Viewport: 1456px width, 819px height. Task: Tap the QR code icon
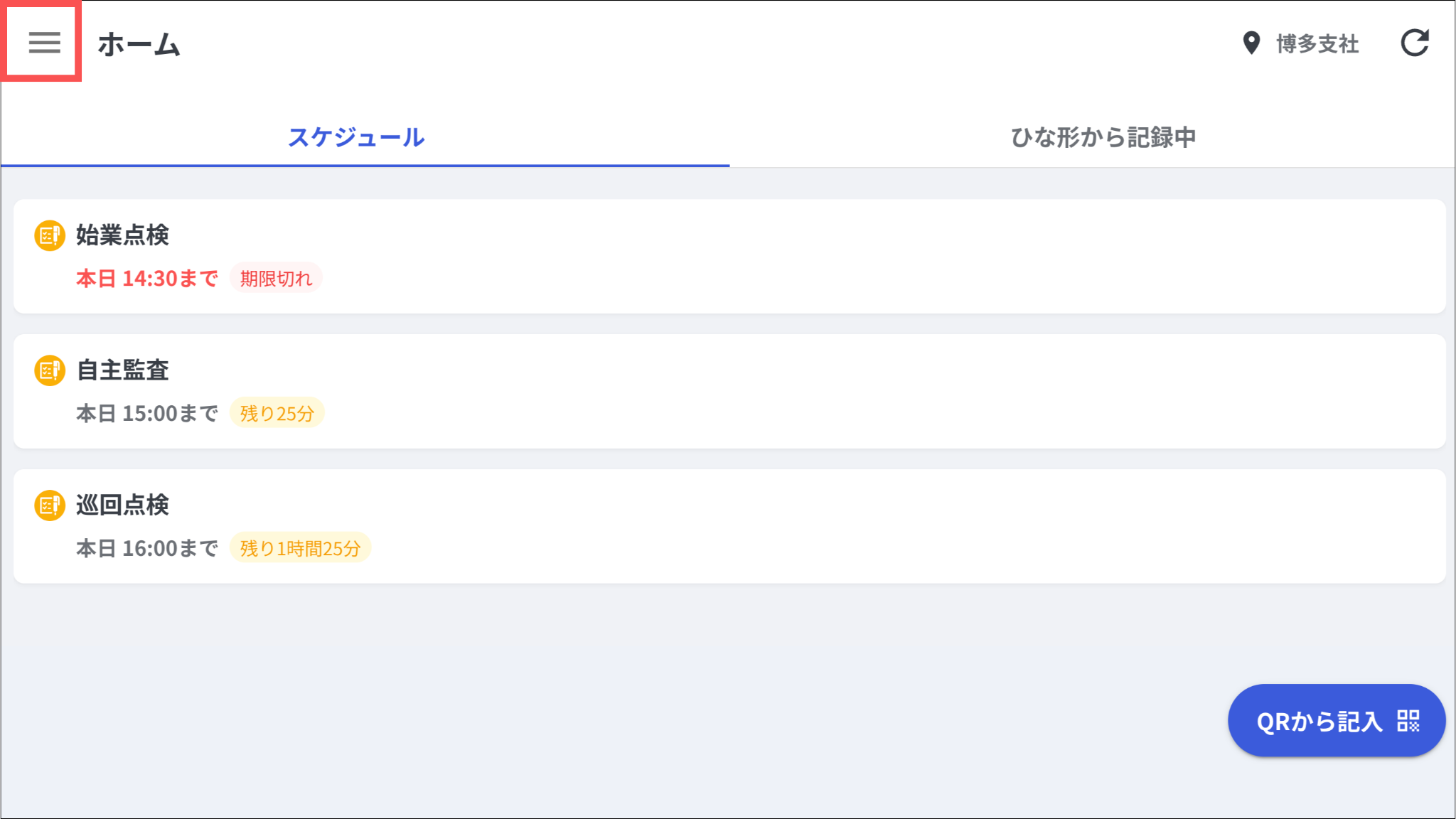[1408, 721]
